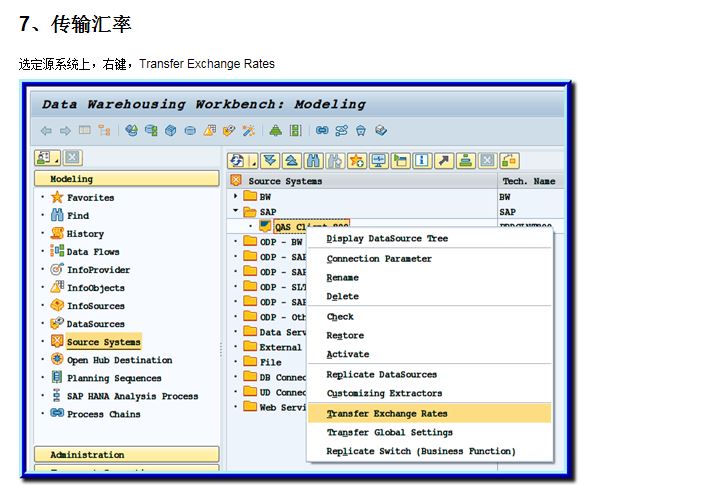Image resolution: width=706 pixels, height=499 pixels.
Task: Select Customizing Extractors in the context menu
Action: tap(384, 394)
